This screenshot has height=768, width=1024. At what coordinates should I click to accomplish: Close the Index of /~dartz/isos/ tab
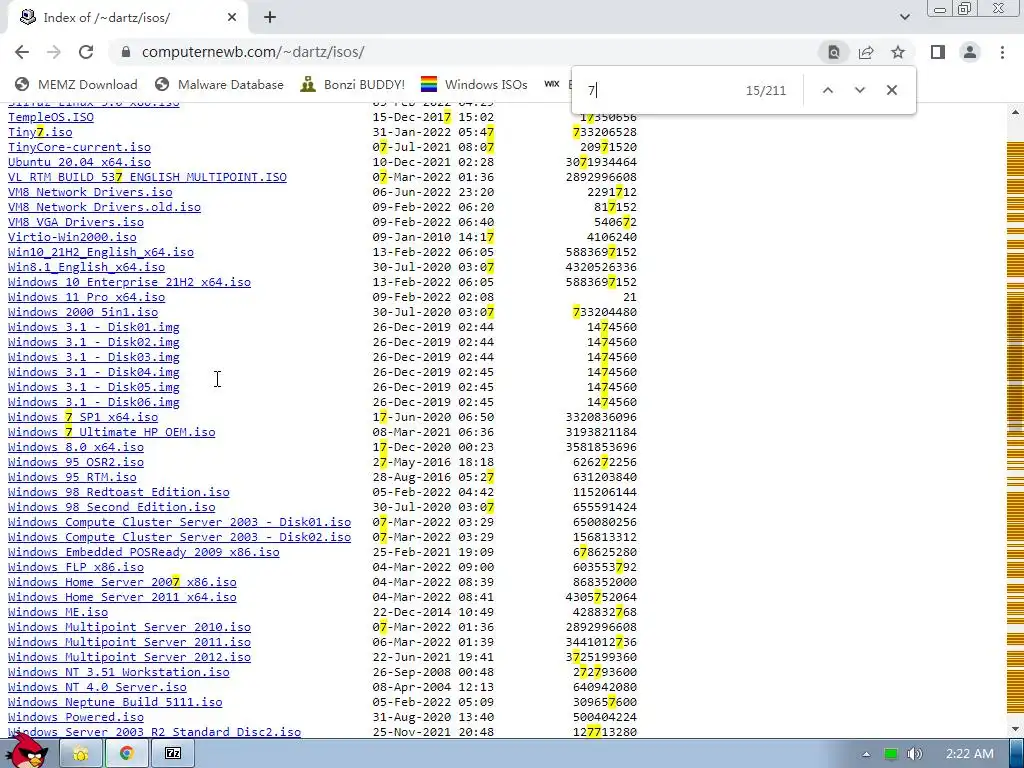coord(232,18)
